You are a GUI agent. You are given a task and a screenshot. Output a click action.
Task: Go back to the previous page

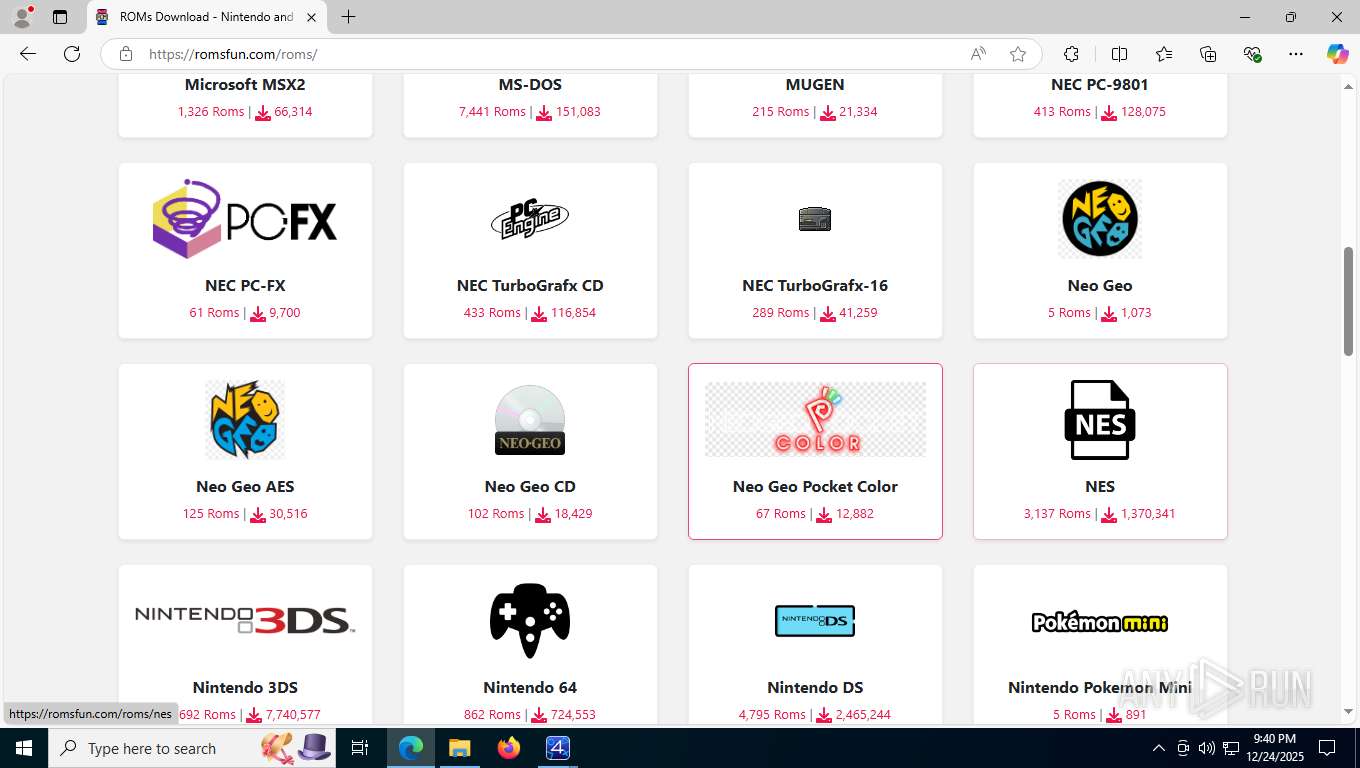[x=28, y=54]
